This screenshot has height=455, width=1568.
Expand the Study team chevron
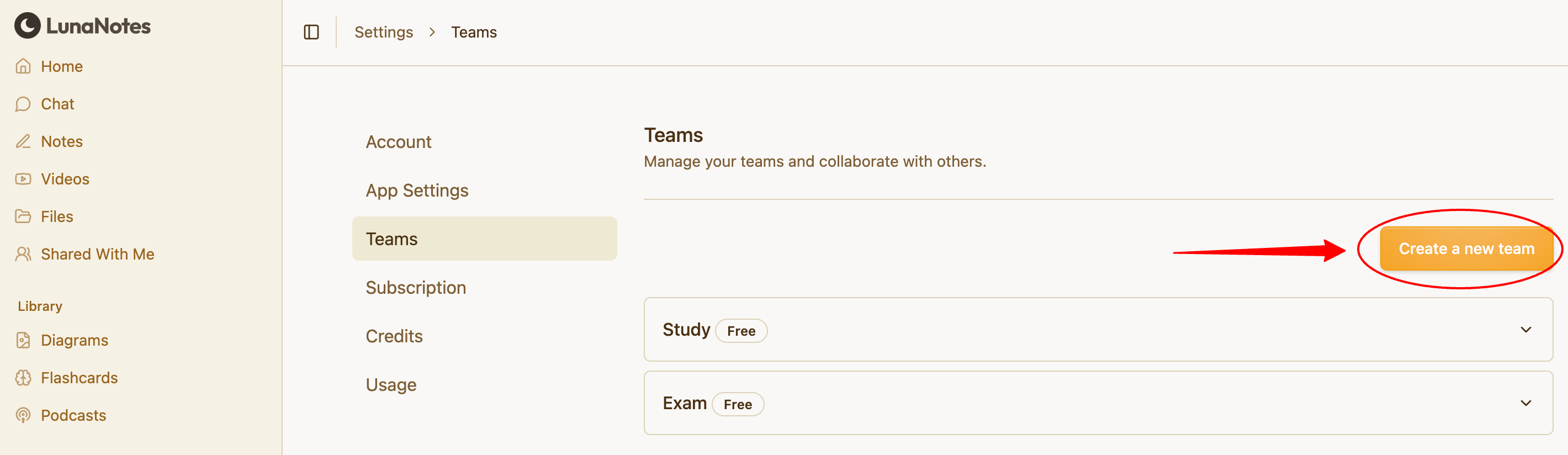pyautogui.click(x=1525, y=330)
